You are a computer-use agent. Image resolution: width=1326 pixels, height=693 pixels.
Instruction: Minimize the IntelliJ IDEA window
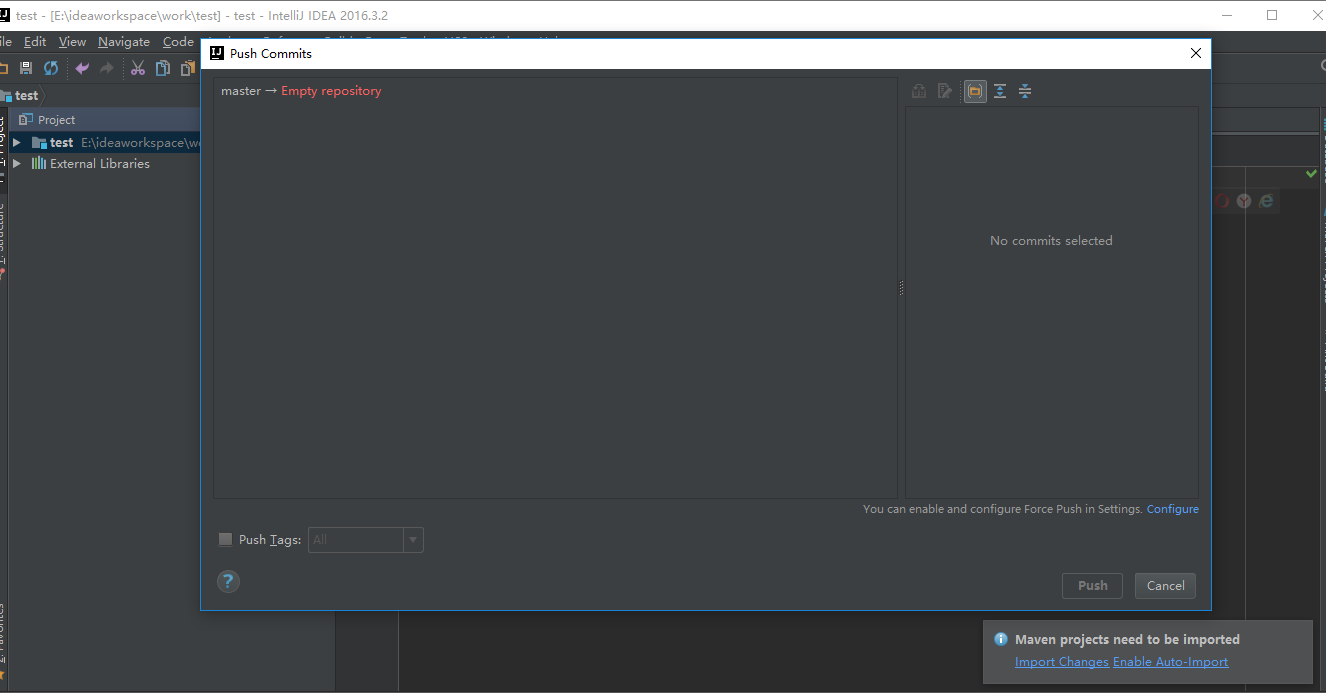[x=1226, y=15]
